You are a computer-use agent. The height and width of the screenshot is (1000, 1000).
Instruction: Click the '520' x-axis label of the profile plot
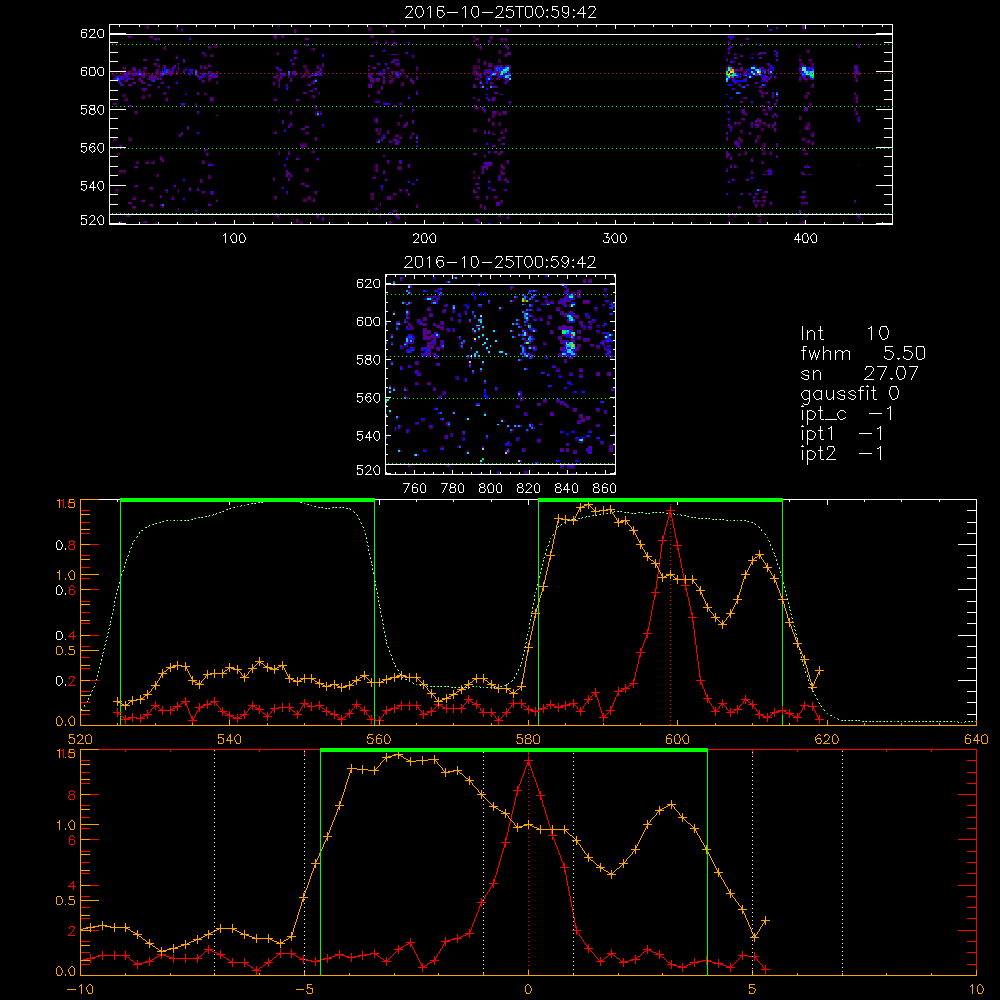point(80,740)
